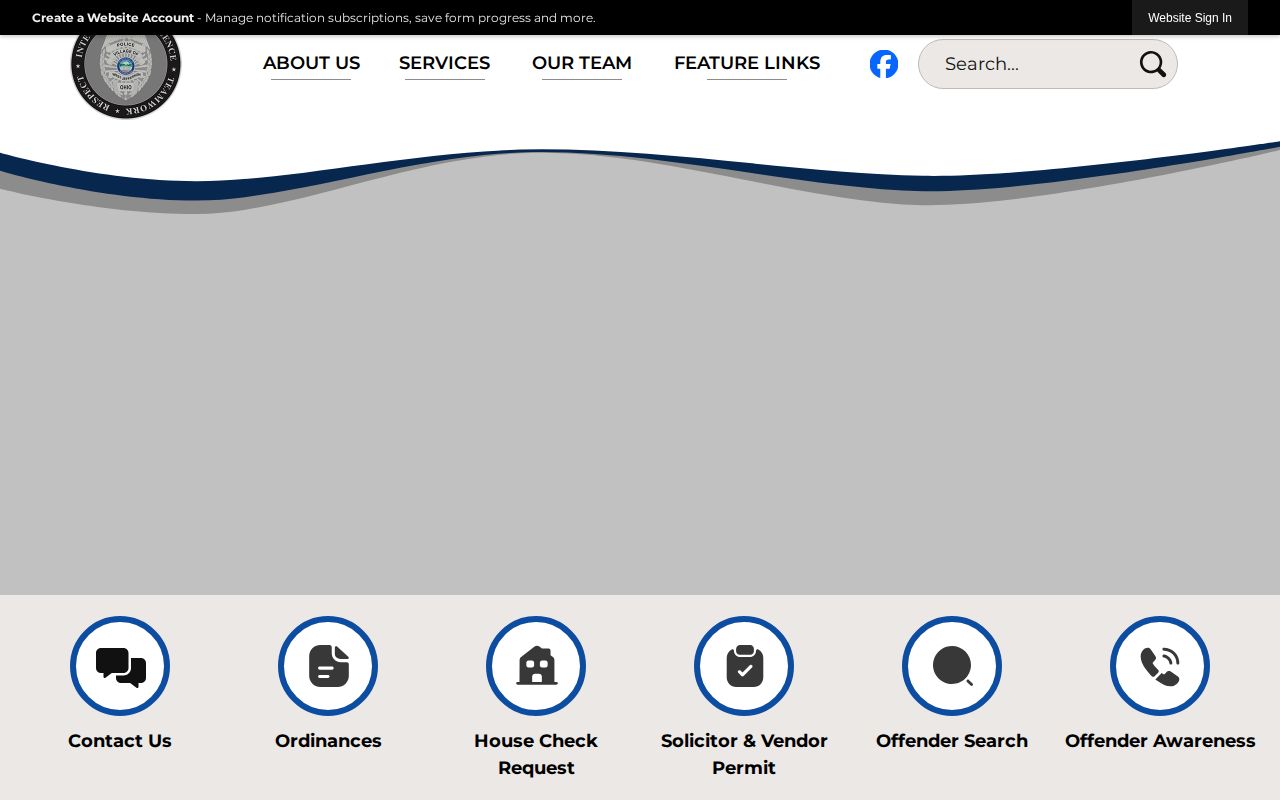Click the Create a Website Account link
This screenshot has width=1280, height=800.
point(113,18)
